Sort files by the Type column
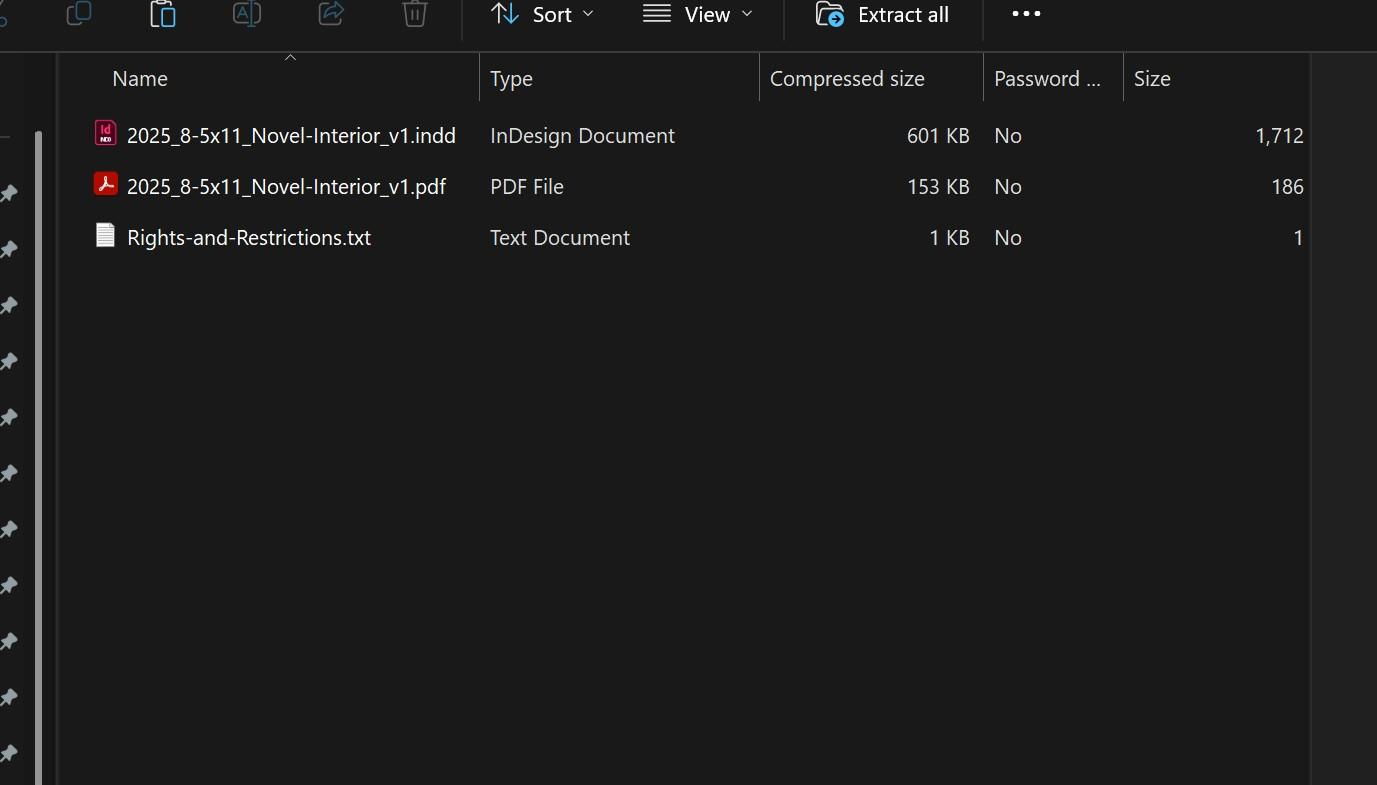Screen dimensions: 1377x785 pos(511,78)
